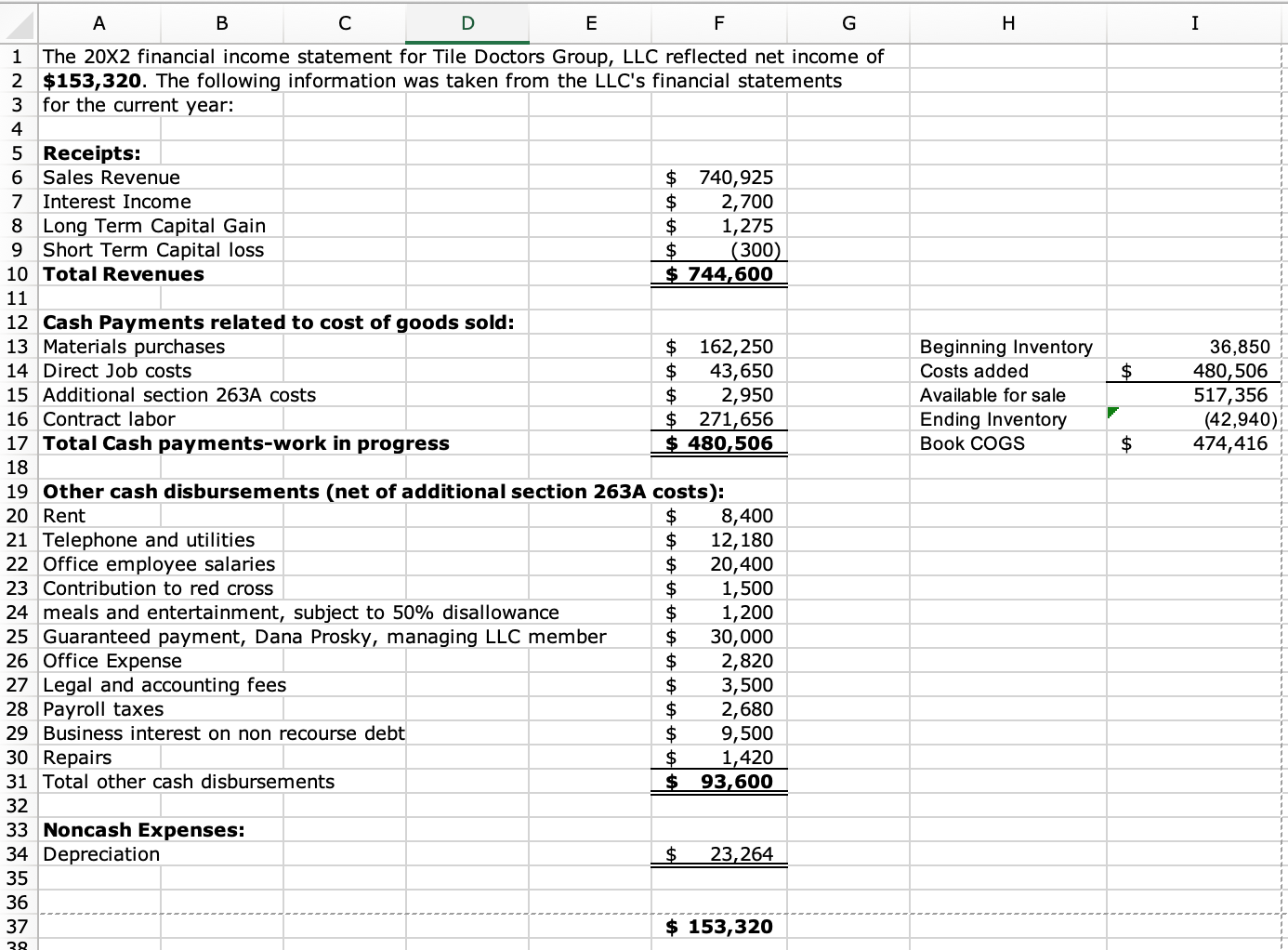1288x950 pixels.
Task: Select the Interest Income cell
Action: (x=117, y=202)
